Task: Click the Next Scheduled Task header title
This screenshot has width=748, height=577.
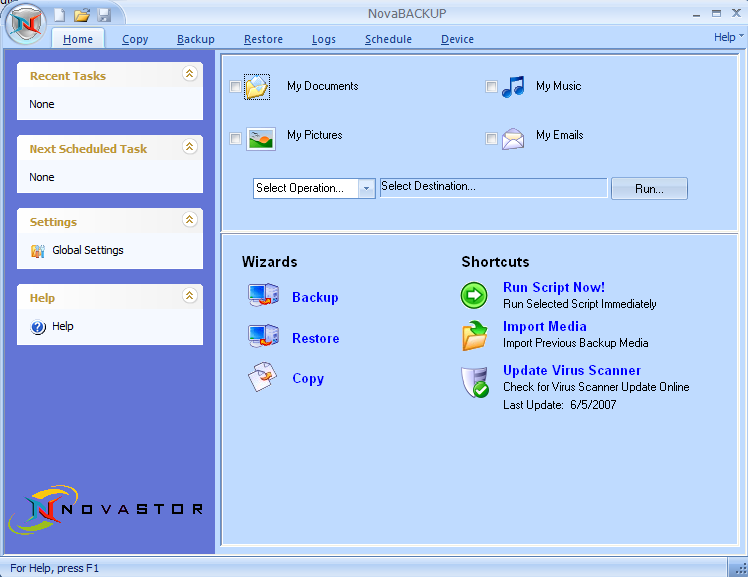Action: coord(88,149)
